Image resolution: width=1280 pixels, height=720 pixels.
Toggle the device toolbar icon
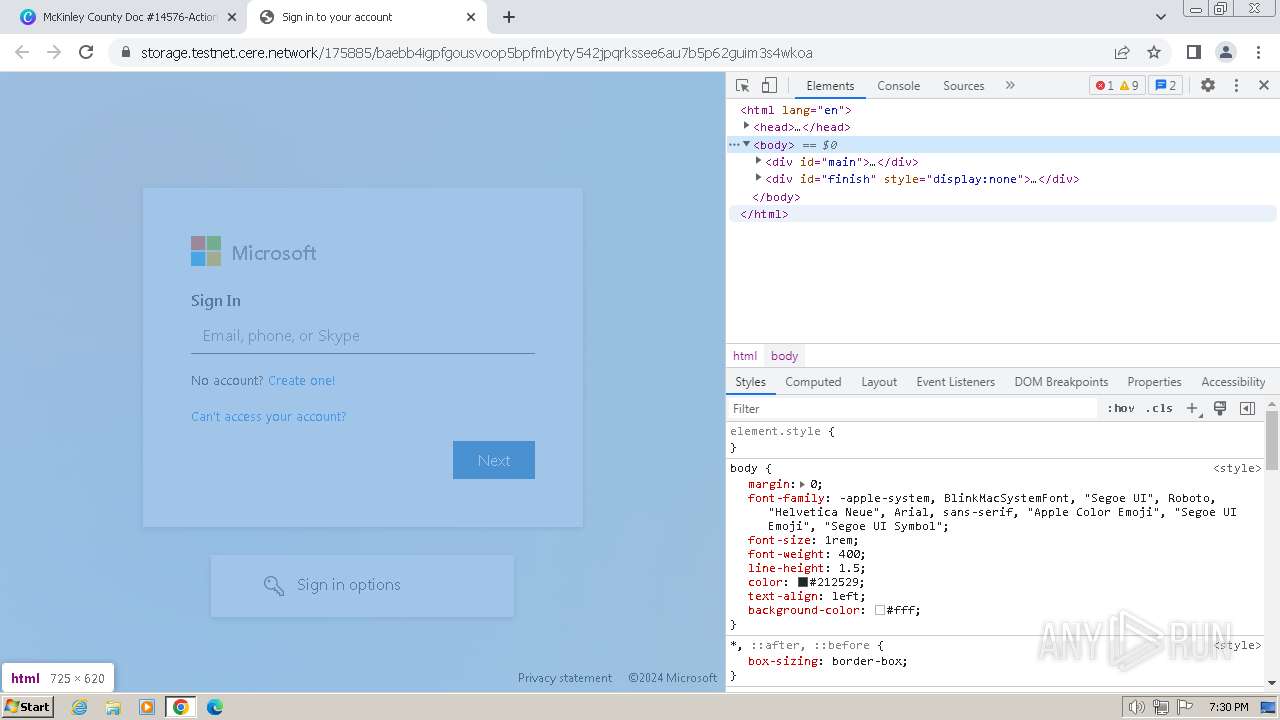769,86
